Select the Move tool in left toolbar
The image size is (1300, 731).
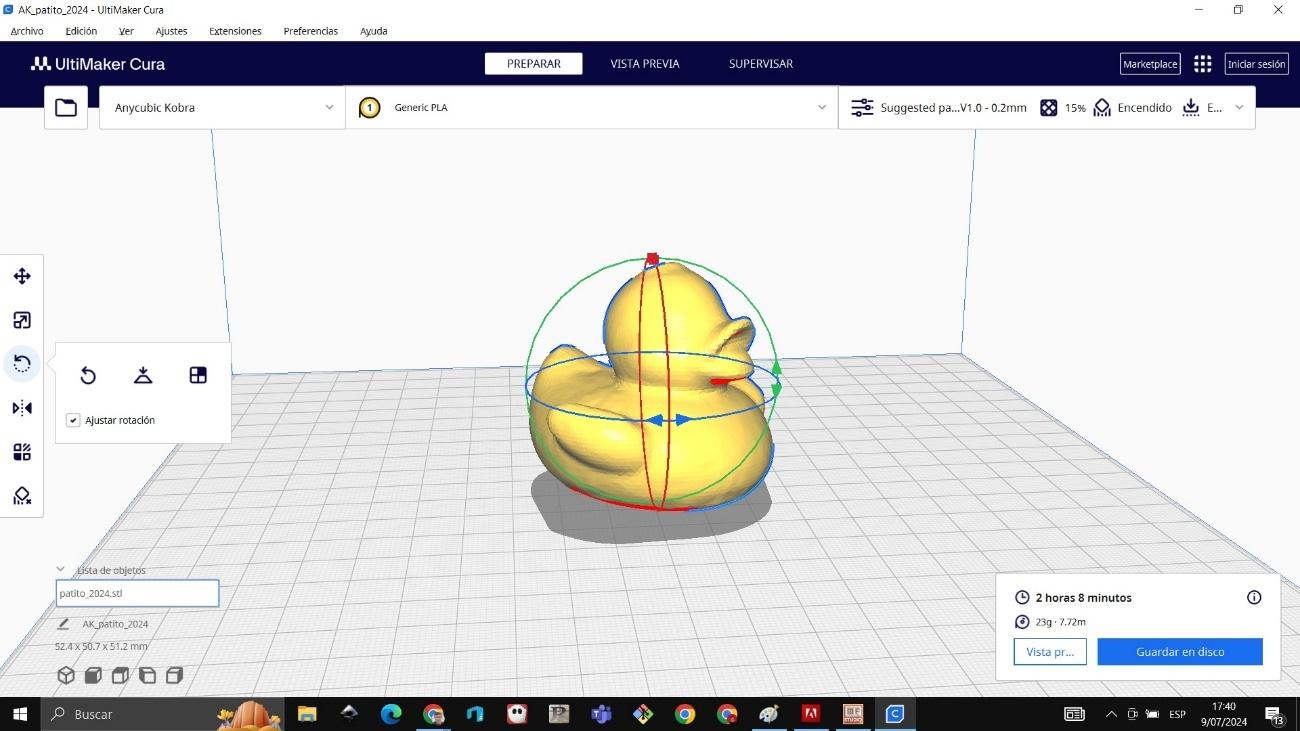coord(21,276)
